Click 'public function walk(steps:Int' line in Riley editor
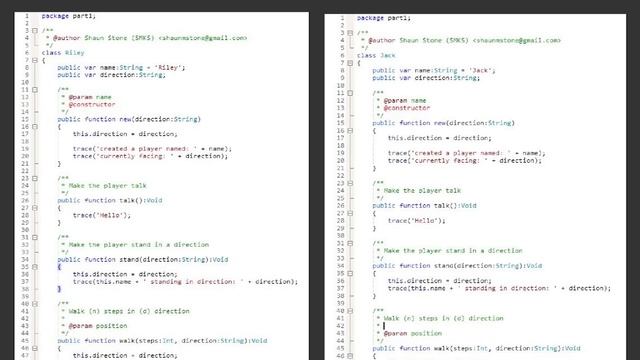 162,341
